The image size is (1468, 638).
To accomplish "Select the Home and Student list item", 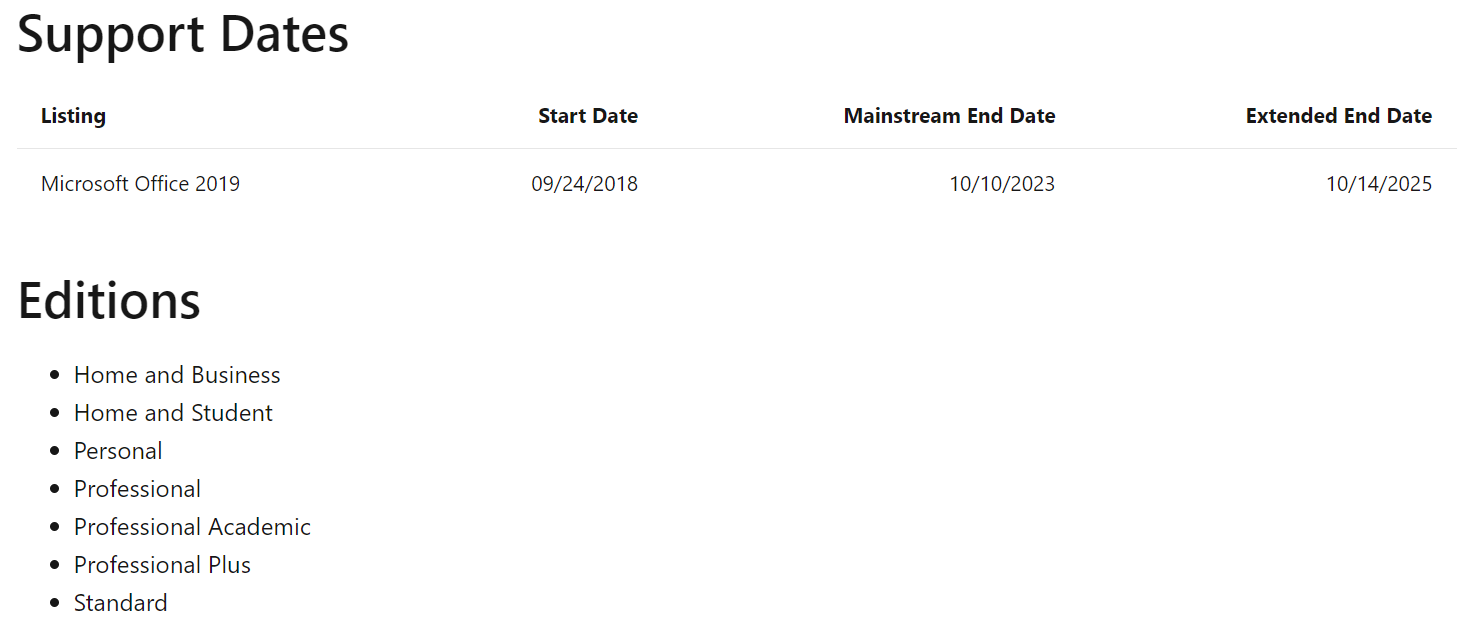I will pyautogui.click(x=173, y=413).
